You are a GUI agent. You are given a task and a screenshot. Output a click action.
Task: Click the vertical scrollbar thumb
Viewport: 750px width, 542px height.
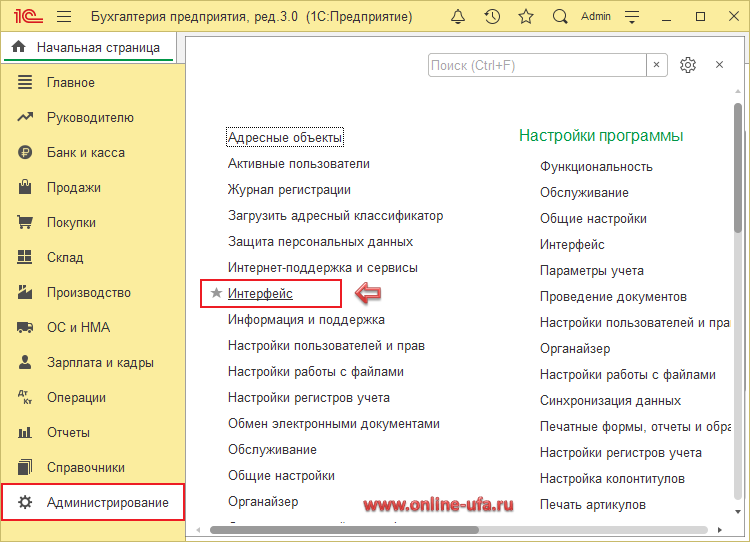tap(738, 168)
